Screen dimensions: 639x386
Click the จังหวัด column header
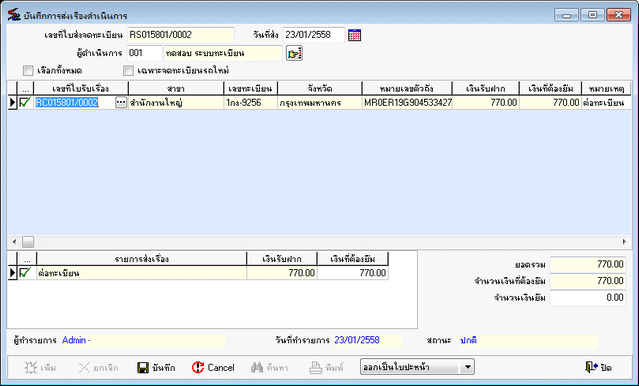click(x=320, y=88)
